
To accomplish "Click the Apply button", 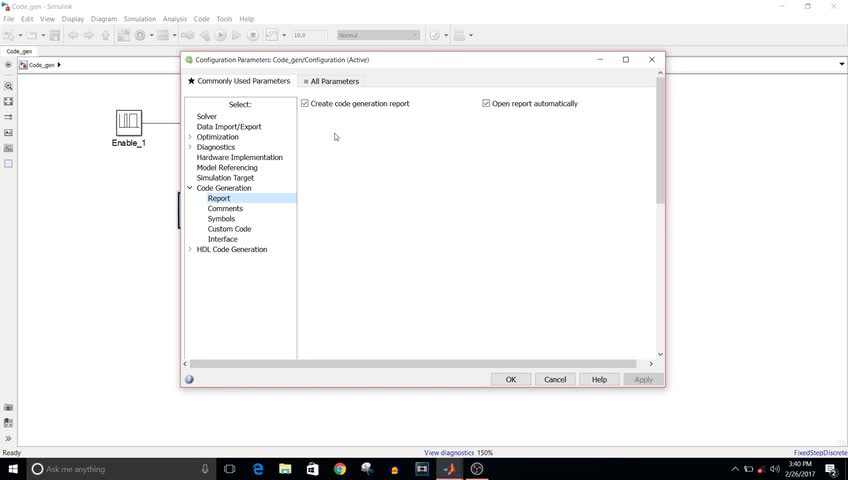I will (644, 379).
